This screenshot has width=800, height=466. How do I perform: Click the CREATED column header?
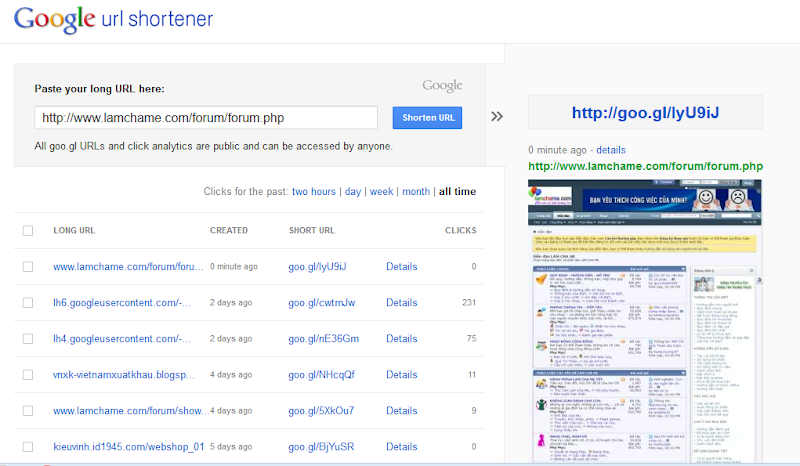pyautogui.click(x=229, y=230)
